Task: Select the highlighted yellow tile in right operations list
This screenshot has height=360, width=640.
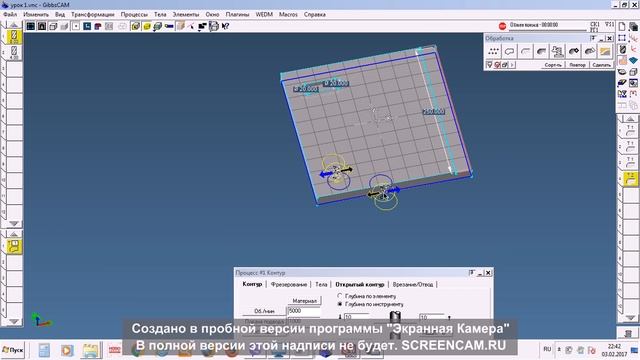Action: tap(631, 178)
